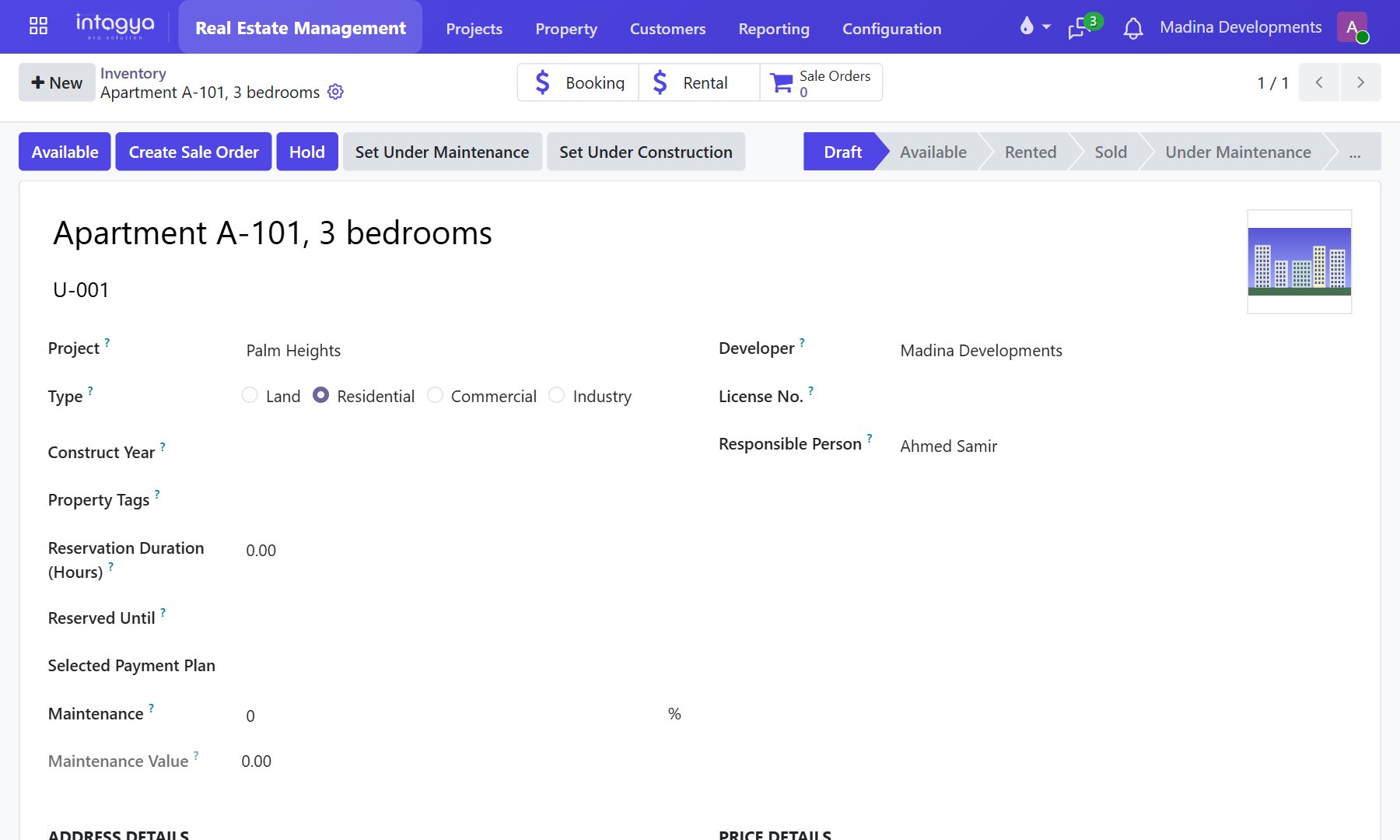Click Set Under Maintenance button
Screen dimensions: 1400x840
point(443,152)
